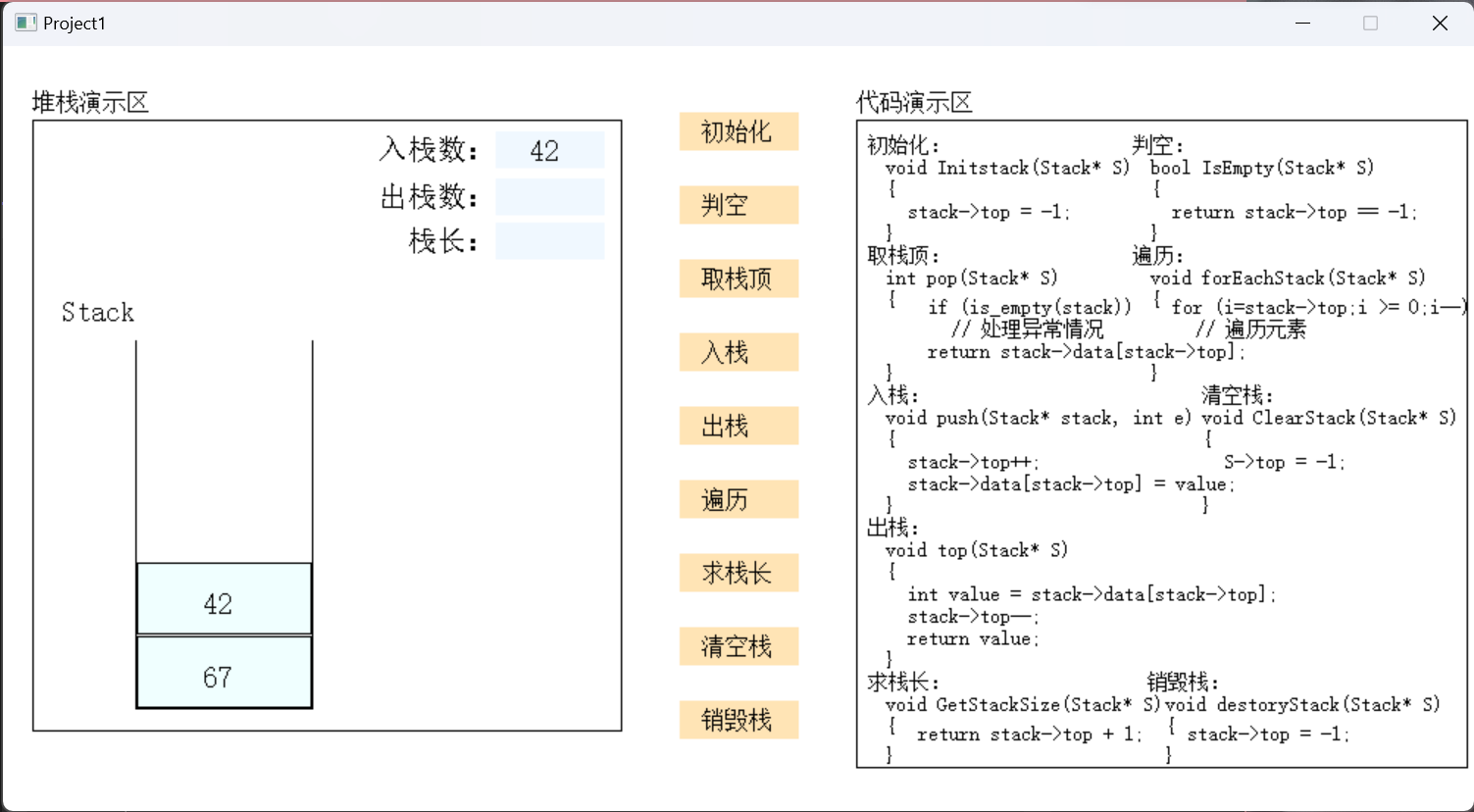Click the empty 出栈数 field
1474x812 pixels.
pyautogui.click(x=549, y=197)
